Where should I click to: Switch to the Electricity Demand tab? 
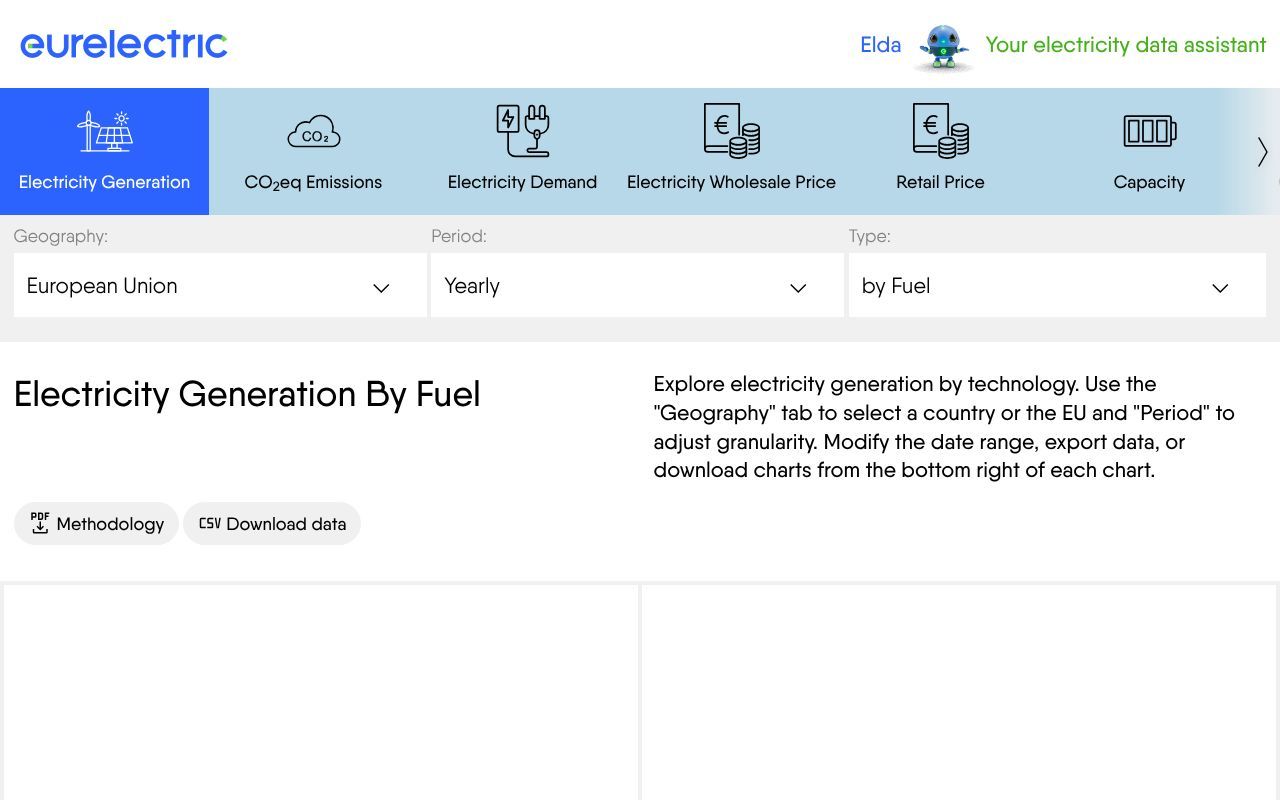[523, 152]
